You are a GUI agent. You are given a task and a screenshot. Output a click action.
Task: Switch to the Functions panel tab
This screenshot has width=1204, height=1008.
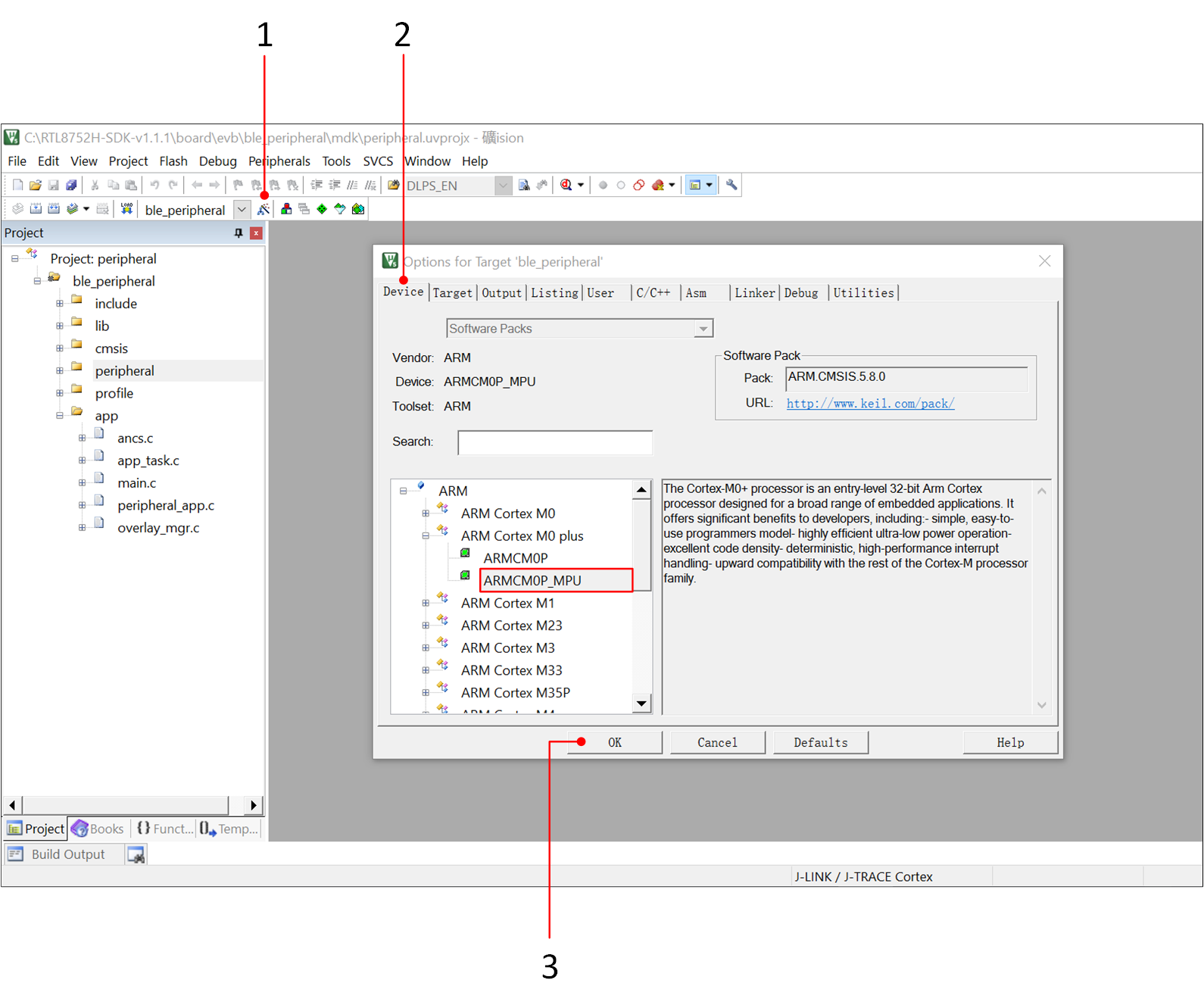coord(164,829)
